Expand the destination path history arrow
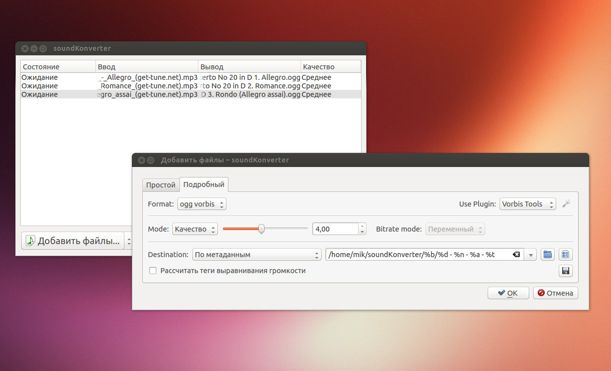 (x=530, y=255)
